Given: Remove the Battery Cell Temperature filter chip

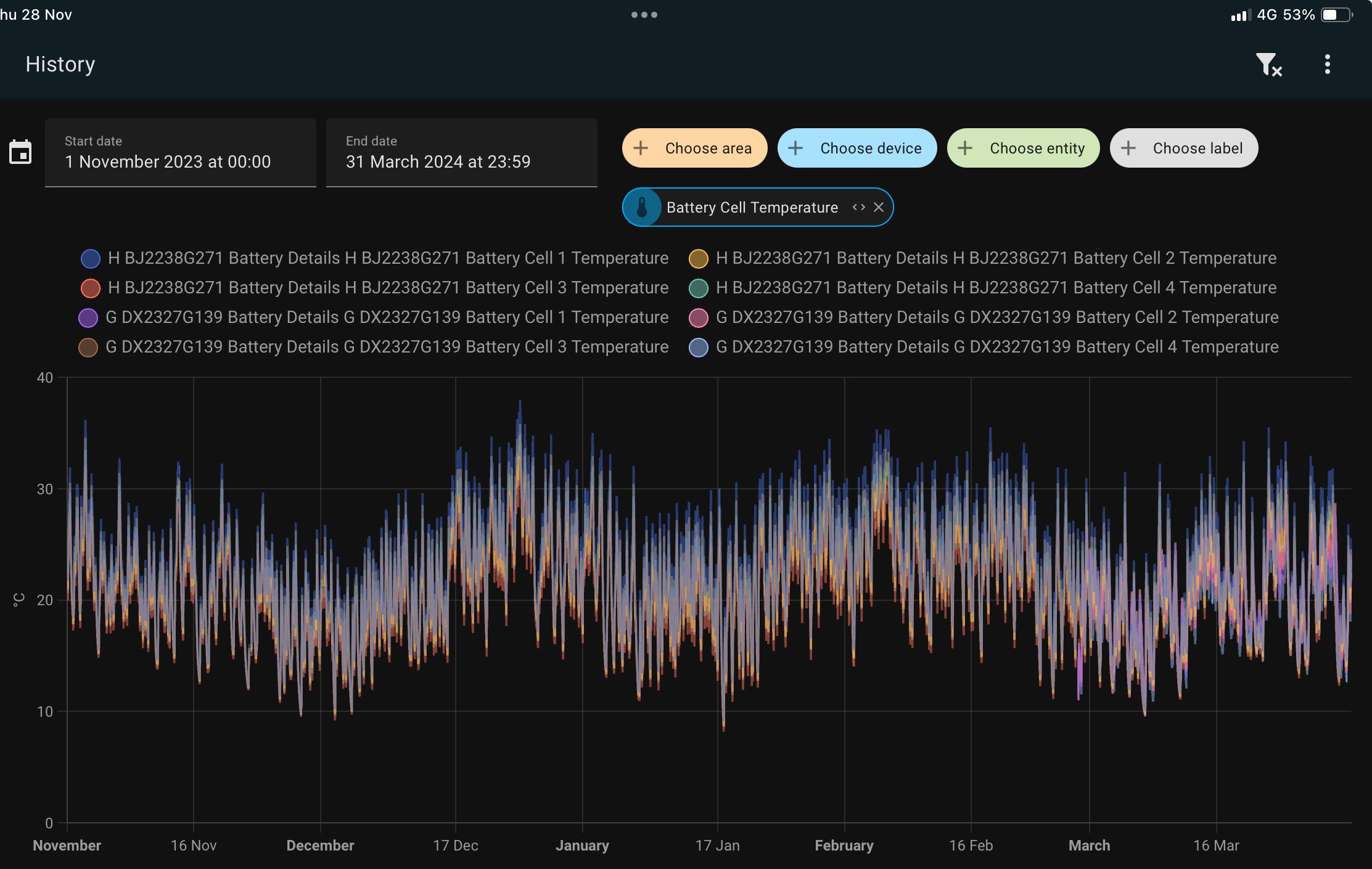Looking at the screenshot, I should click(879, 207).
